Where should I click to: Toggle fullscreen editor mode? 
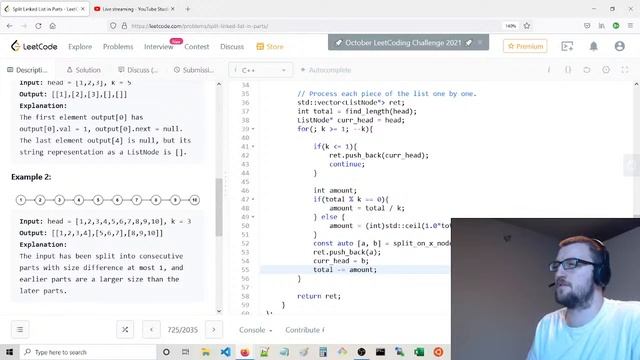click(625, 70)
